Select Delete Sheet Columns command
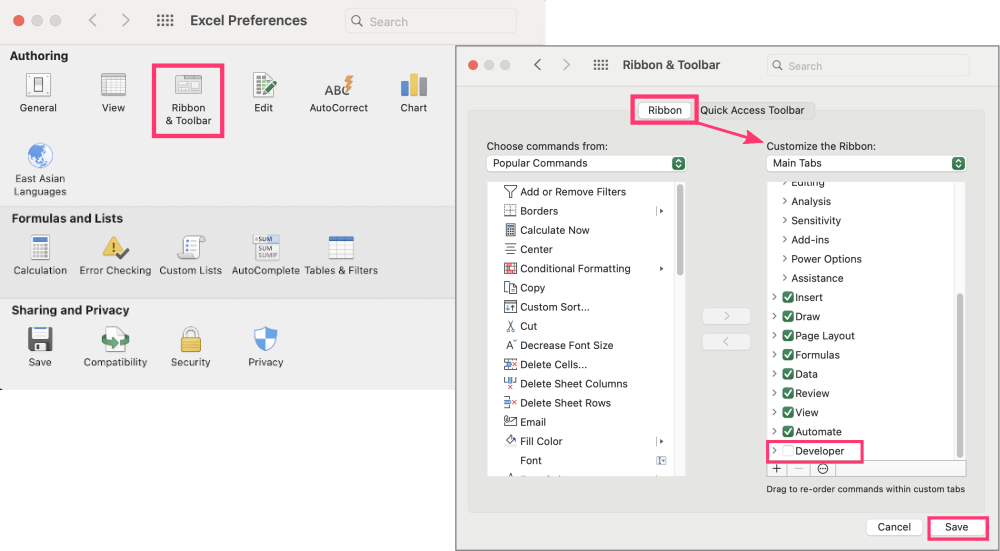The image size is (1000, 551). (565, 383)
